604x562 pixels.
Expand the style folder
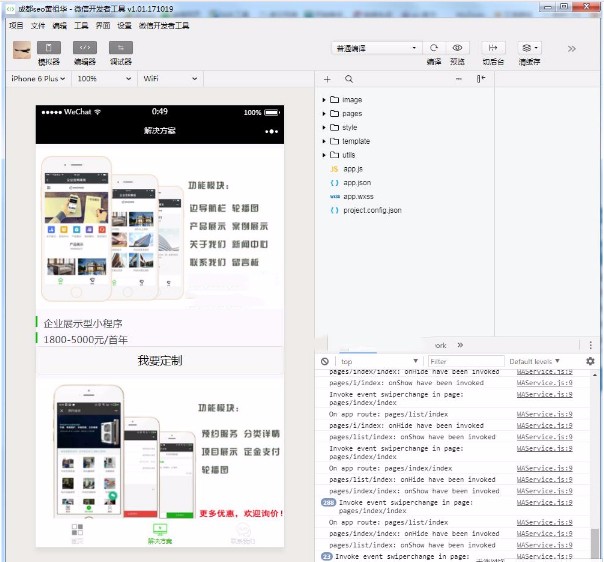pyautogui.click(x=324, y=127)
